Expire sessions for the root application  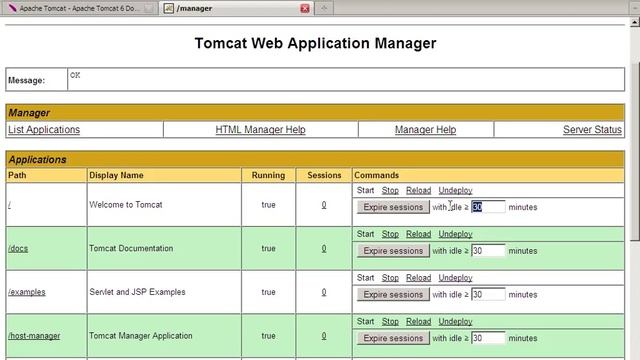click(x=393, y=207)
